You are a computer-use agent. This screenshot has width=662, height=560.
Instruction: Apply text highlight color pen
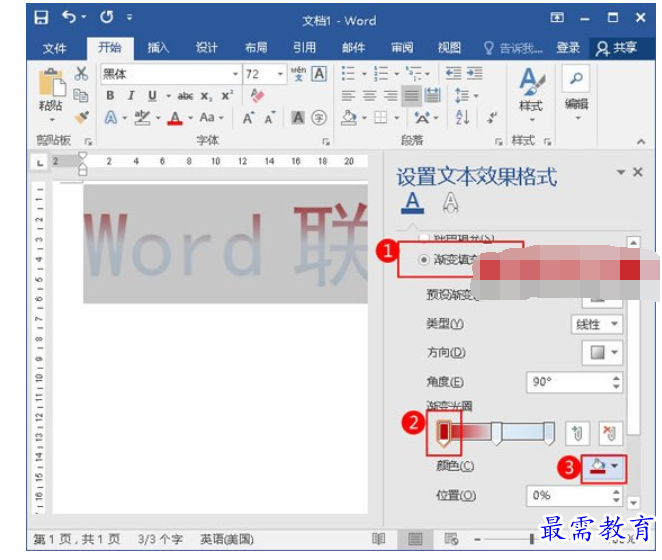coord(142,117)
